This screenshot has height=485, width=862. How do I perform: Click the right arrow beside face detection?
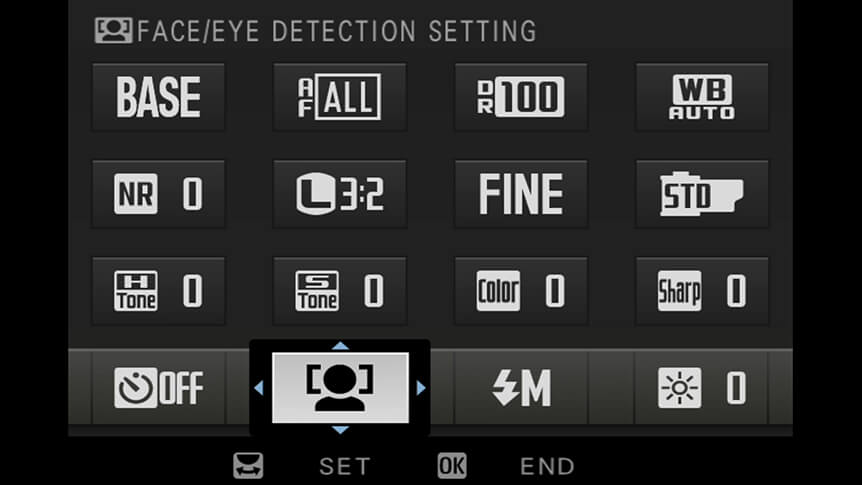coord(421,388)
